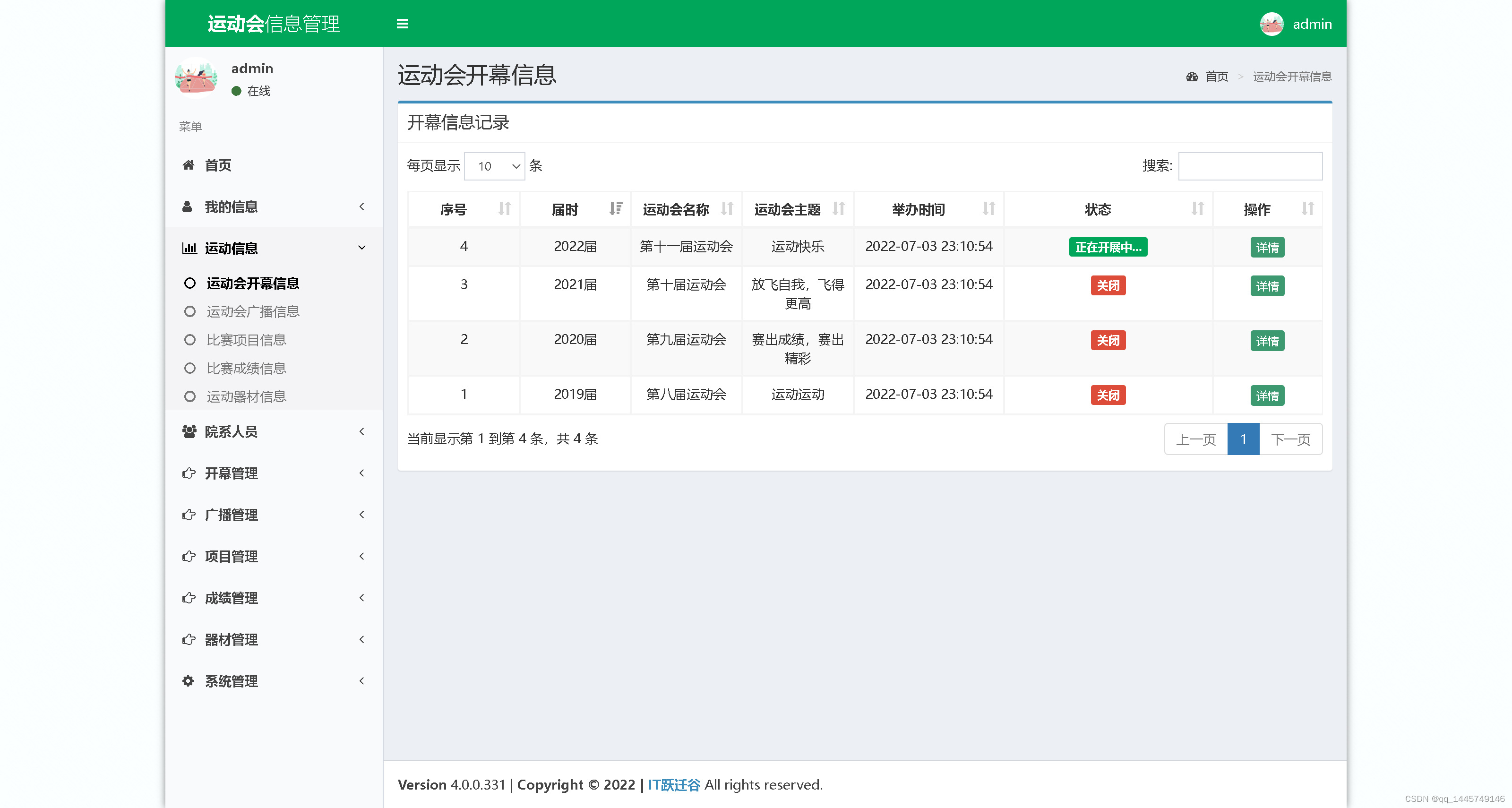
Task: Collapse the 运动信息 menu chevron
Action: click(361, 248)
